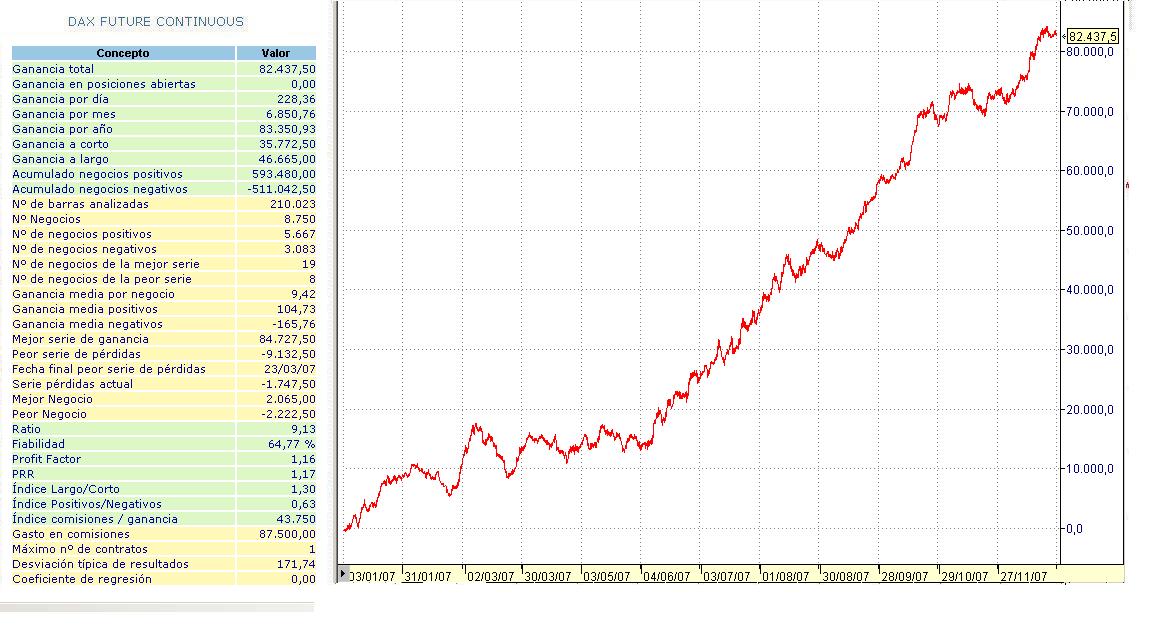Viewport: 1150px width, 625px height.
Task: Click the value -9.132,50
Action: coord(289,354)
